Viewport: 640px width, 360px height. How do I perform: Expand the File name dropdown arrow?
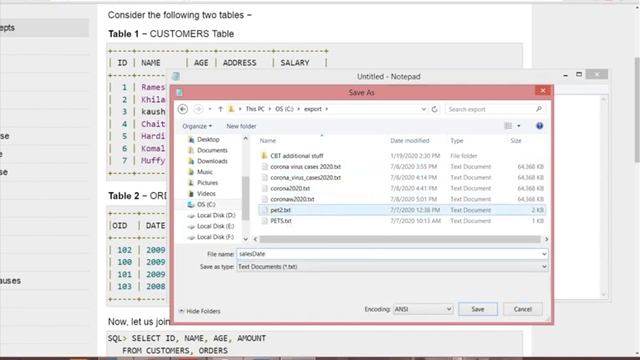tap(544, 254)
